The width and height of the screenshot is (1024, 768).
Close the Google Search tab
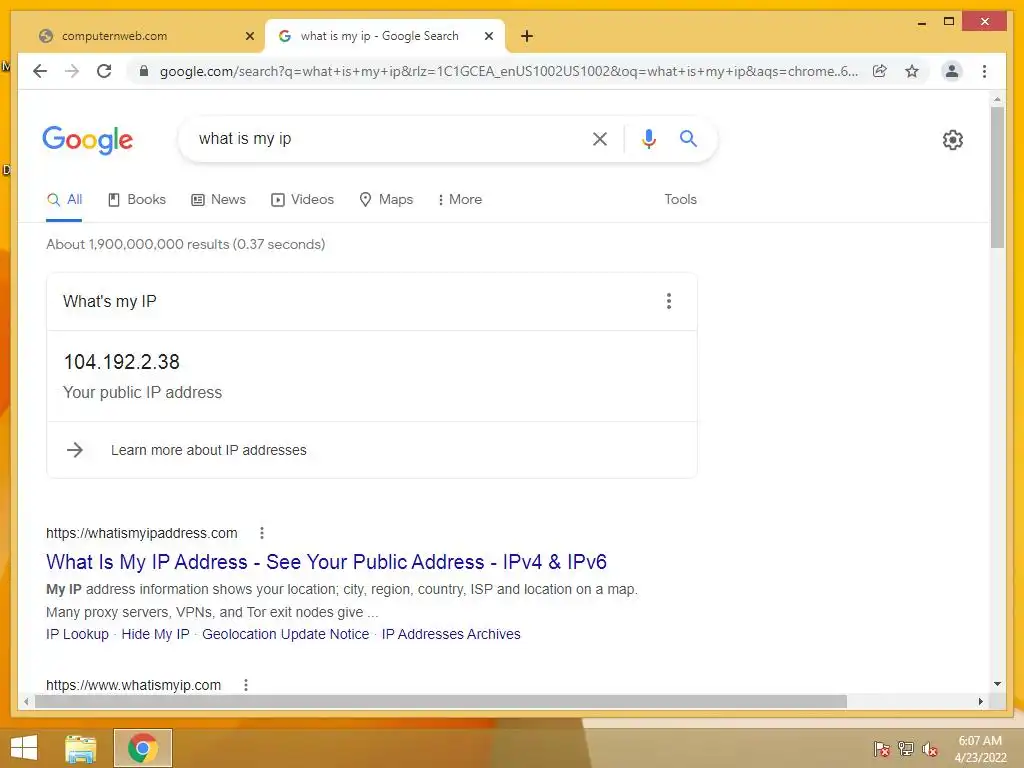[x=488, y=36]
